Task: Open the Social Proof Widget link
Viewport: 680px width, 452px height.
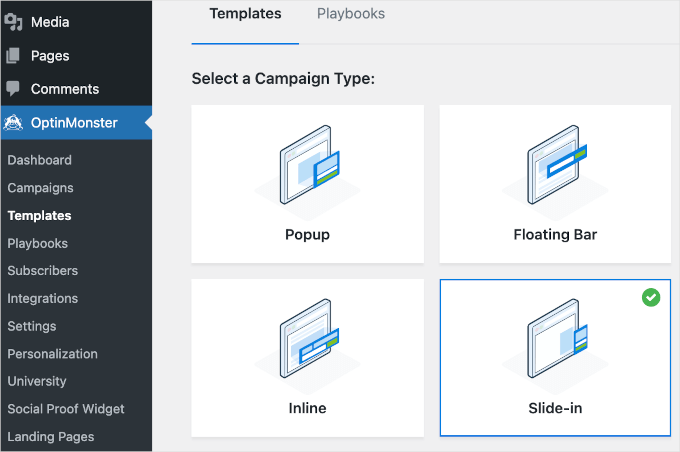Action: click(66, 409)
